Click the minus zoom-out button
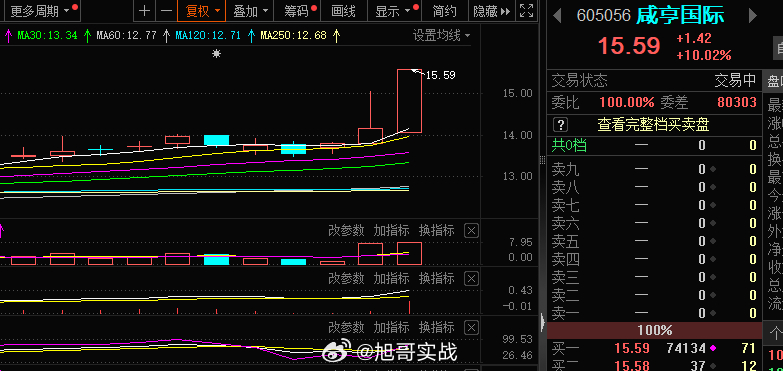This screenshot has width=783, height=371. [167, 11]
